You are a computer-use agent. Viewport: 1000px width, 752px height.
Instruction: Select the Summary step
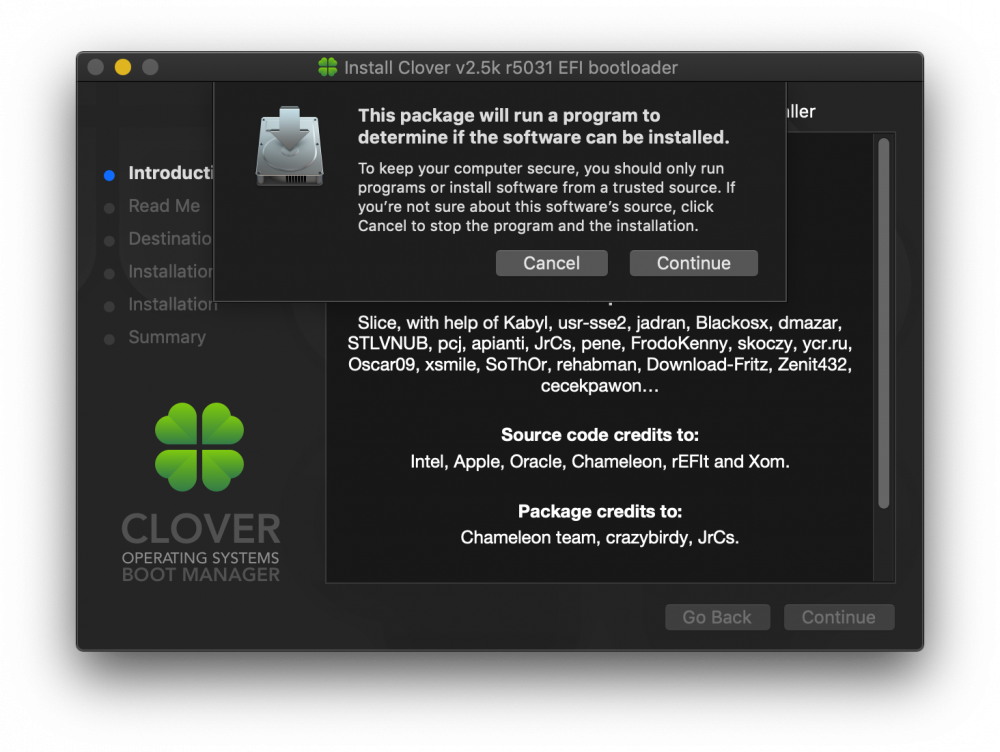167,337
